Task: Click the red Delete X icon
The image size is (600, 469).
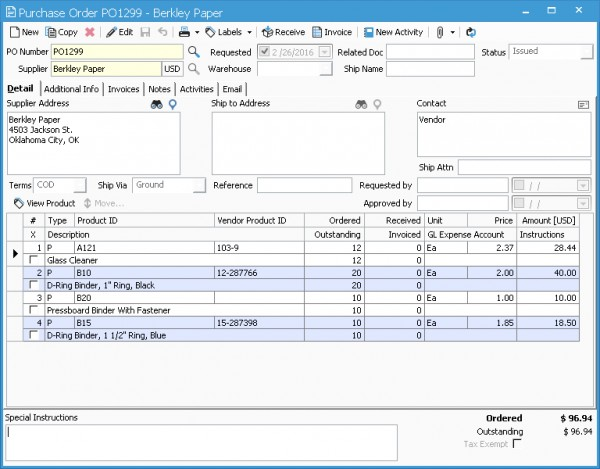Action: (90, 32)
